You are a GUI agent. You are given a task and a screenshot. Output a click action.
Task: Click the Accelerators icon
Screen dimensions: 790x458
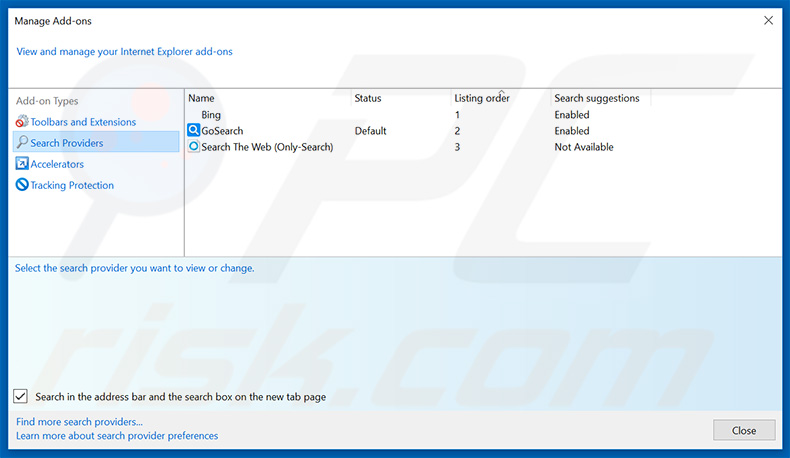click(x=22, y=163)
